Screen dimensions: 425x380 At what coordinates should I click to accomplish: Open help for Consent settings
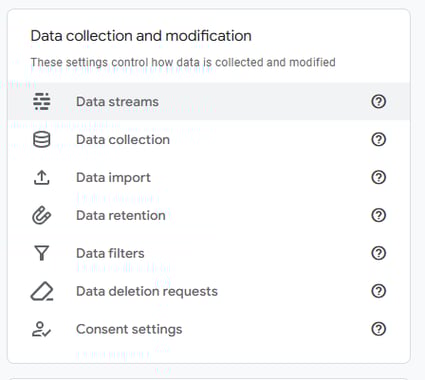(378, 329)
